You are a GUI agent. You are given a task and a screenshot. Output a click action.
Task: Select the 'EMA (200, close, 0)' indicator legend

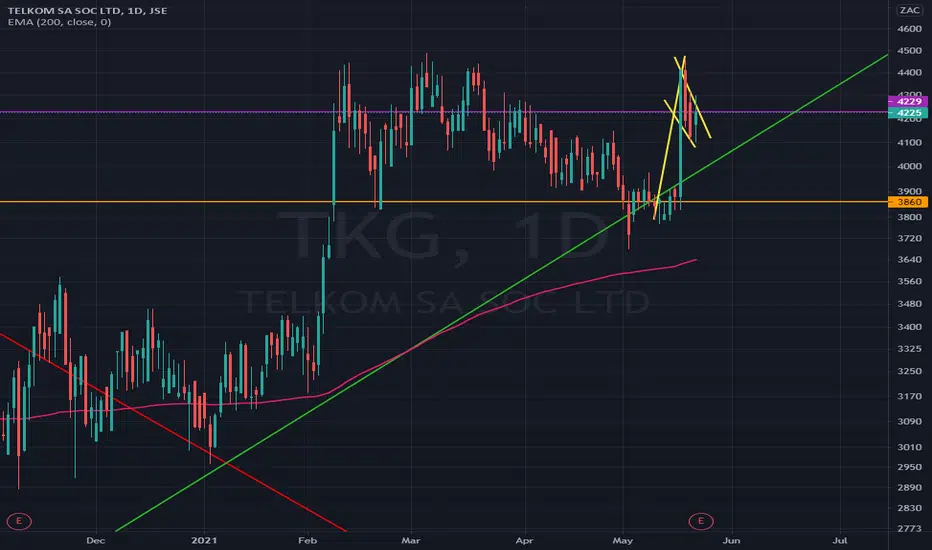(x=59, y=22)
